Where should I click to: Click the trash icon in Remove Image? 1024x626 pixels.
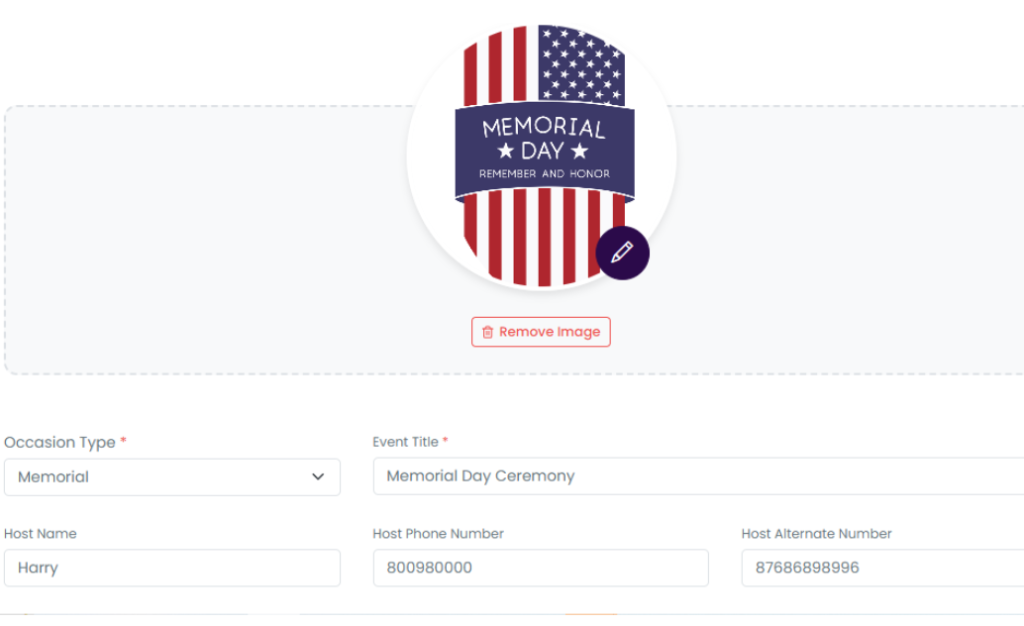[487, 332]
